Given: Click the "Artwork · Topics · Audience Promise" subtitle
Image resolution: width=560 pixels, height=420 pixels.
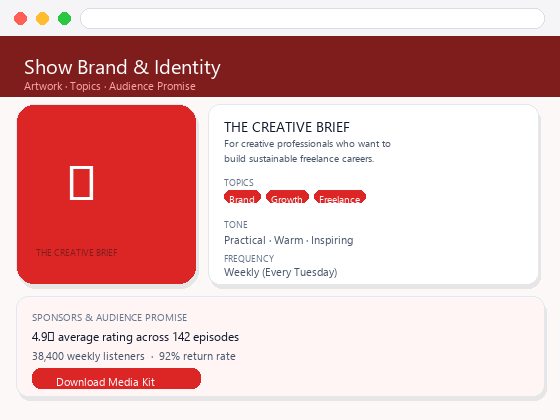Looking at the screenshot, I should tap(110, 86).
